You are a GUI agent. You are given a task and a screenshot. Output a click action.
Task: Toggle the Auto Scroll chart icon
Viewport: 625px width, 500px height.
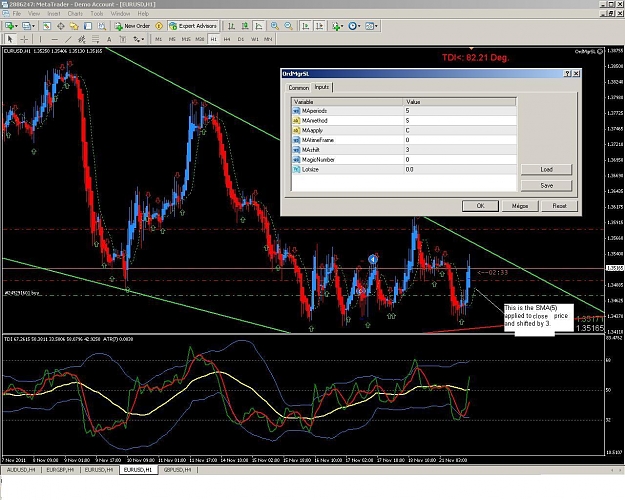click(305, 26)
